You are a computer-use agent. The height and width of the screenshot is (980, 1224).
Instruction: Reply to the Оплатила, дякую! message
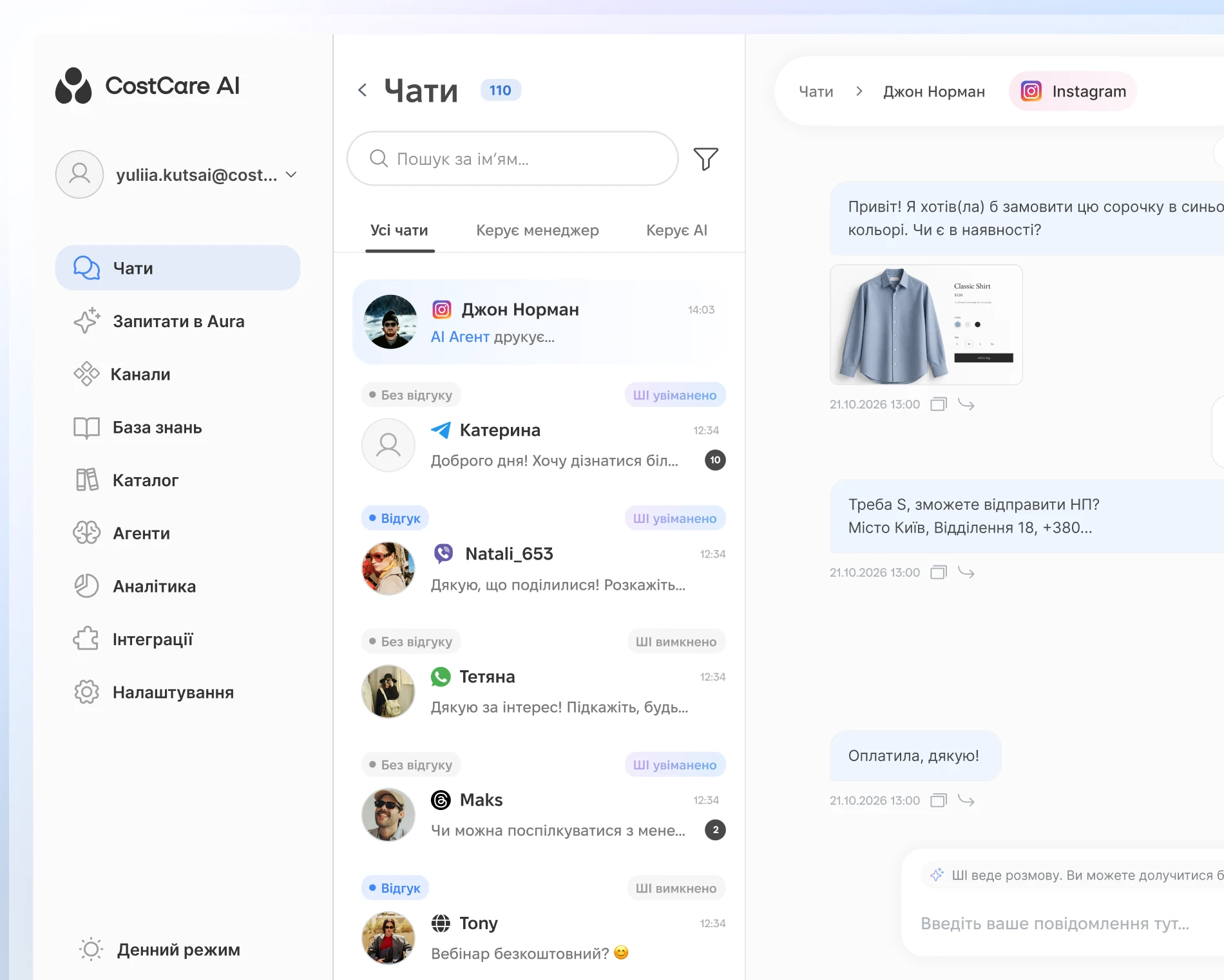click(966, 800)
